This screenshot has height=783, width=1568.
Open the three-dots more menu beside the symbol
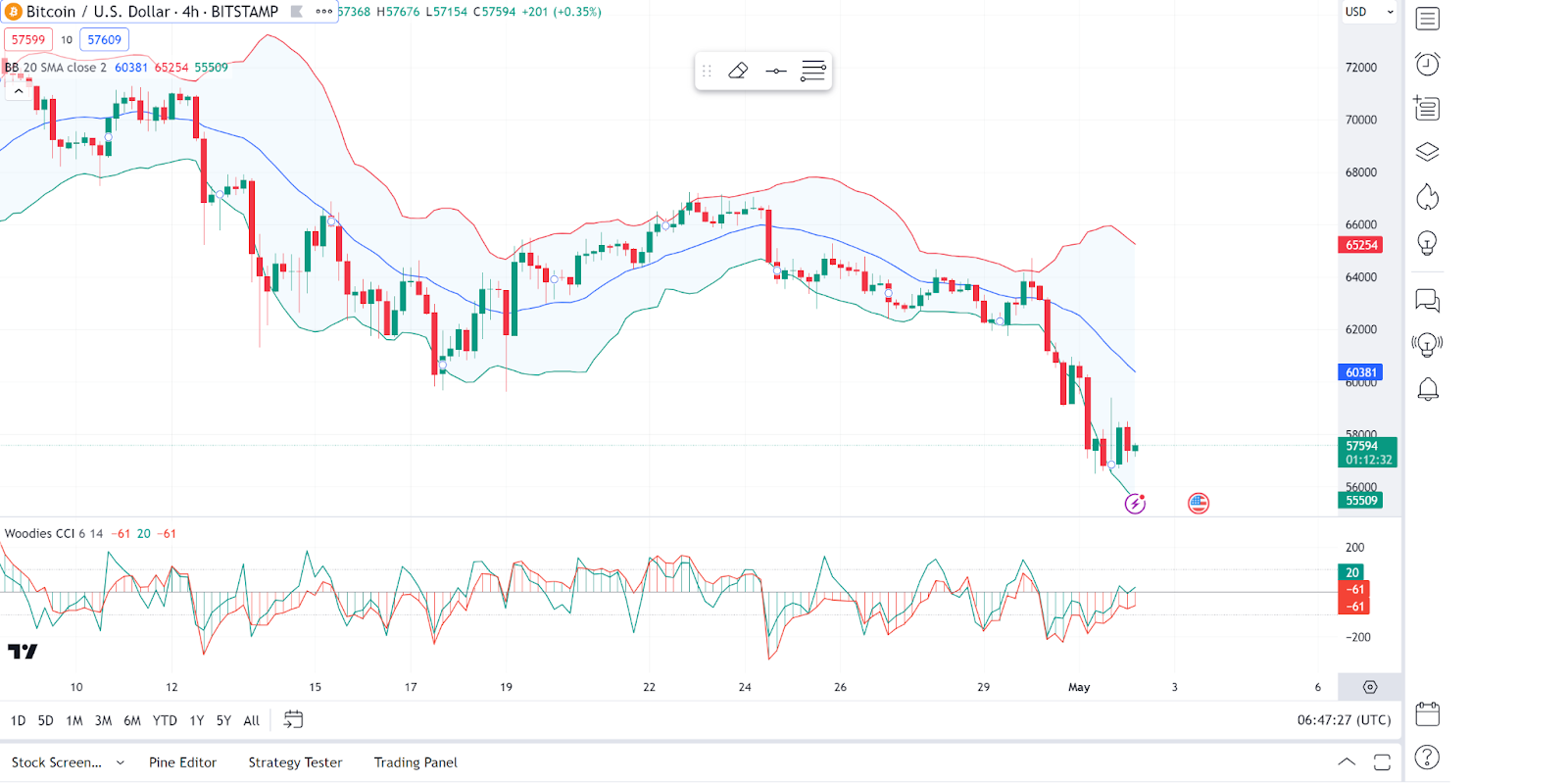pyautogui.click(x=323, y=12)
